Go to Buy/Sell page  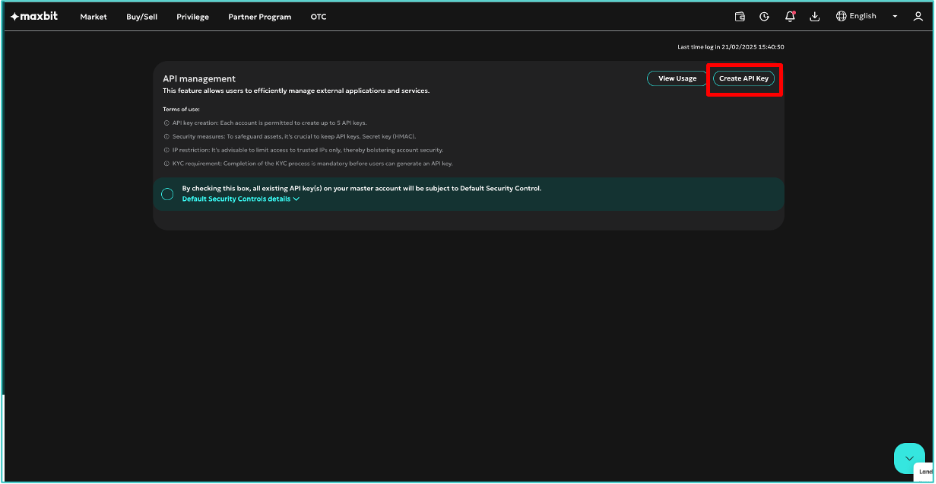pyautogui.click(x=142, y=17)
